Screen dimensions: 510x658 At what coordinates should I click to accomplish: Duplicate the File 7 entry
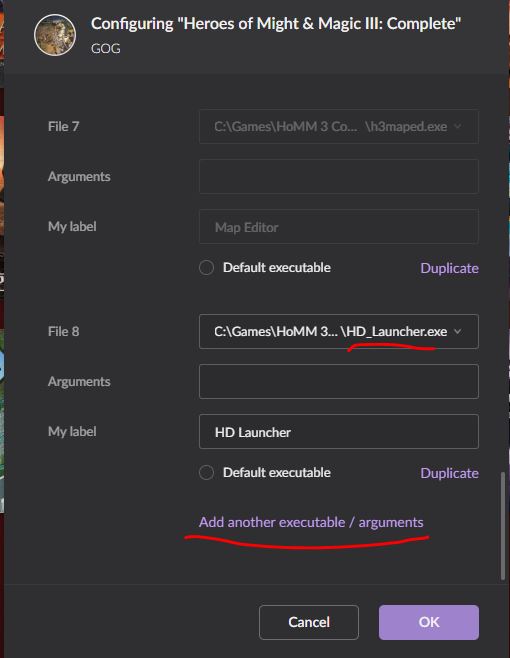[449, 268]
